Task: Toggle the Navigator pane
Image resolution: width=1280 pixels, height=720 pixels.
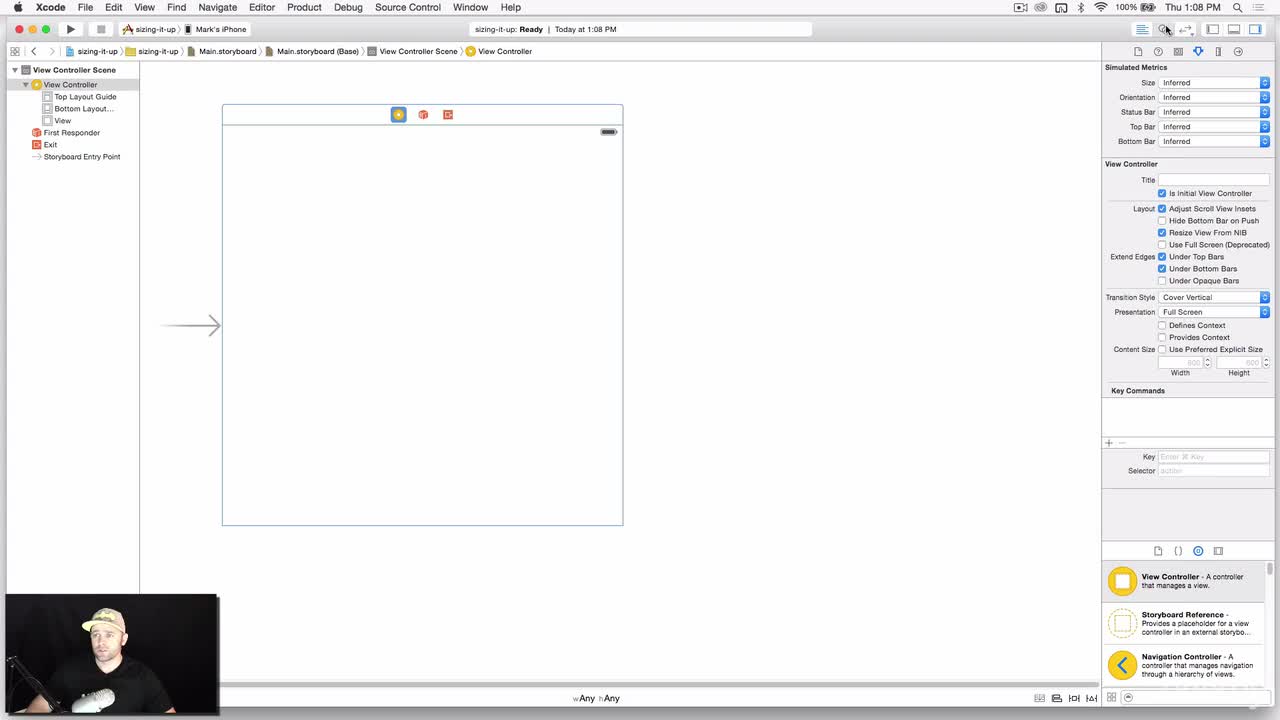Action: (x=1212, y=29)
